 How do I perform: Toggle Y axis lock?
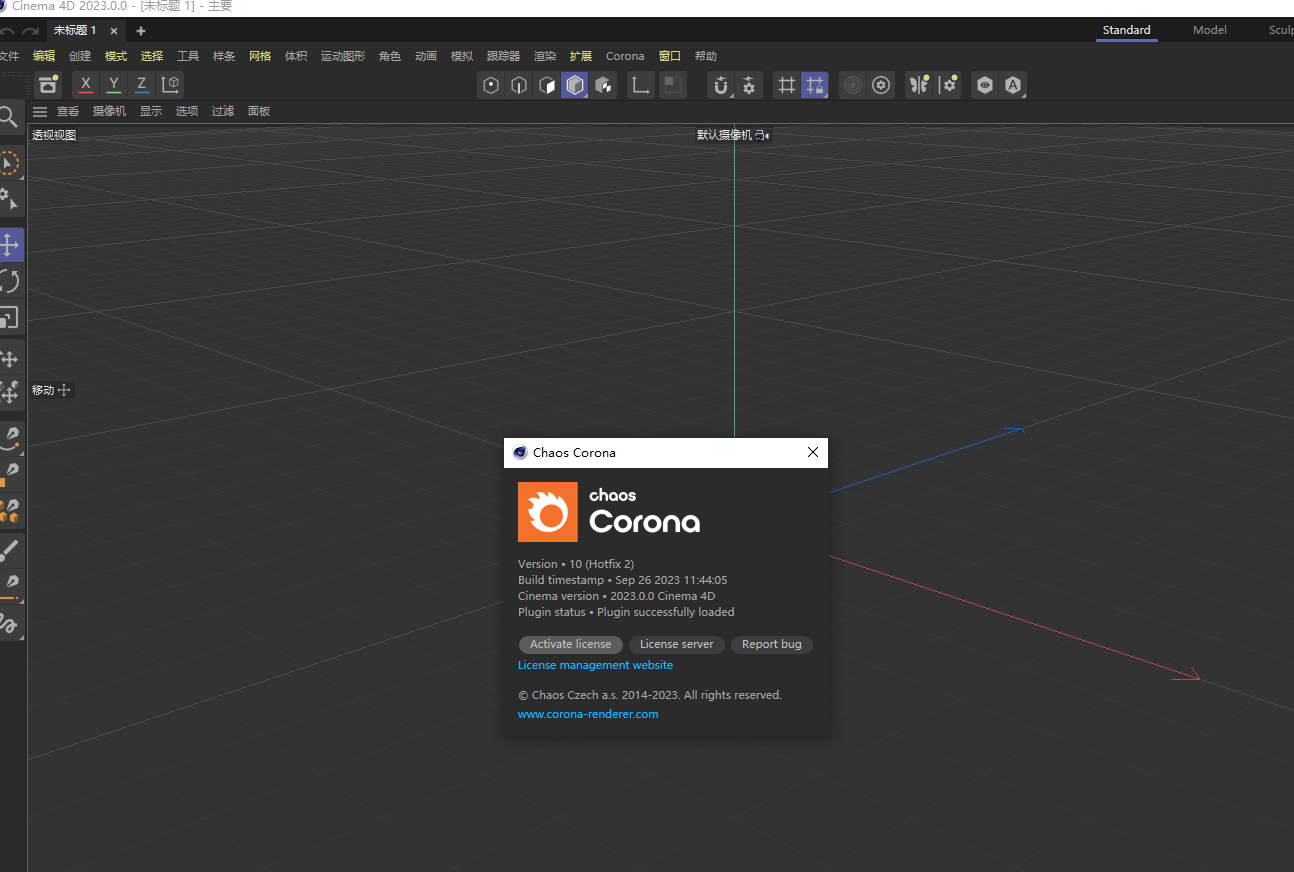[x=114, y=85]
